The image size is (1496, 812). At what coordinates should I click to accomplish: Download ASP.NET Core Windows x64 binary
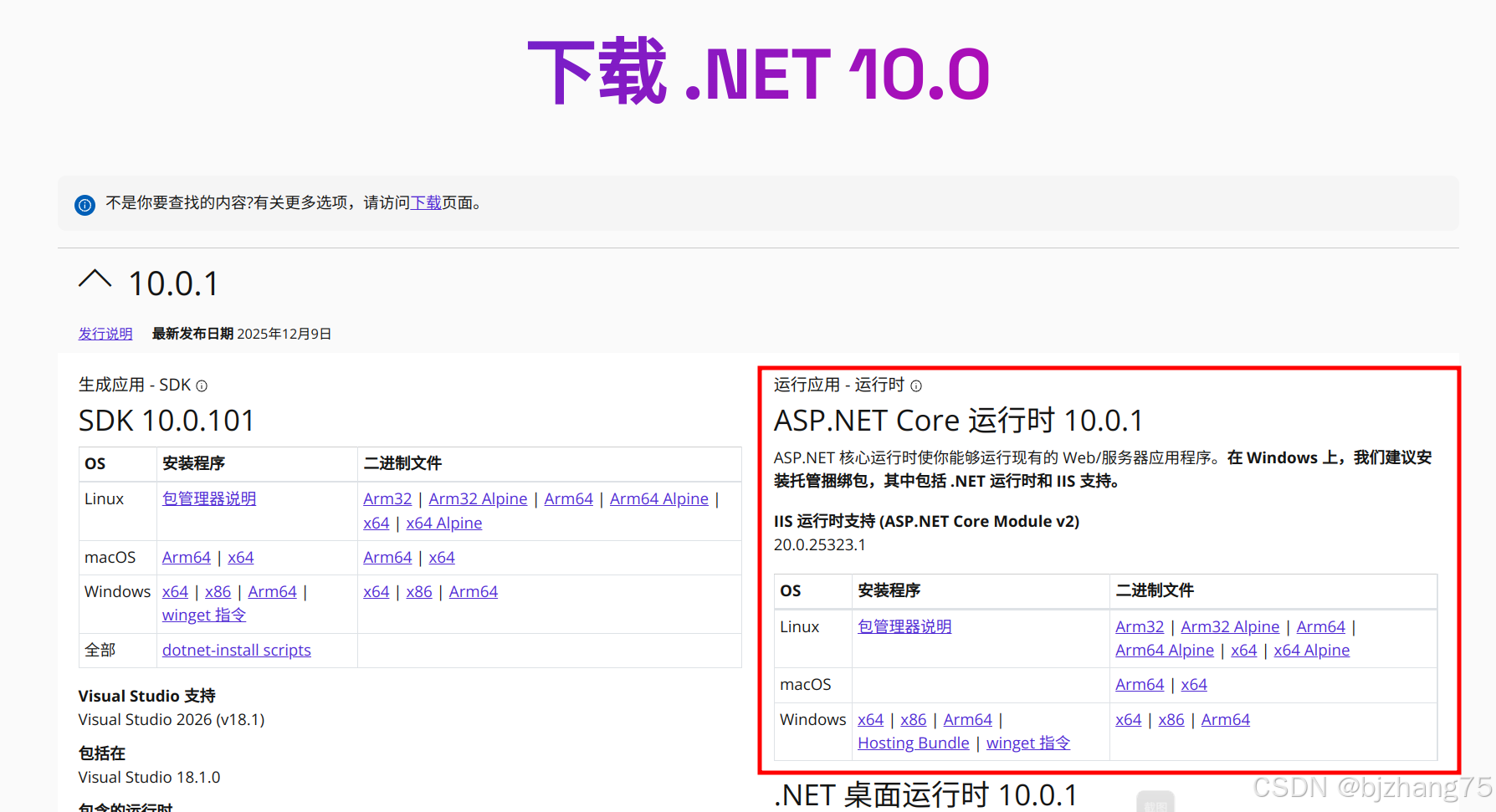(x=1129, y=719)
